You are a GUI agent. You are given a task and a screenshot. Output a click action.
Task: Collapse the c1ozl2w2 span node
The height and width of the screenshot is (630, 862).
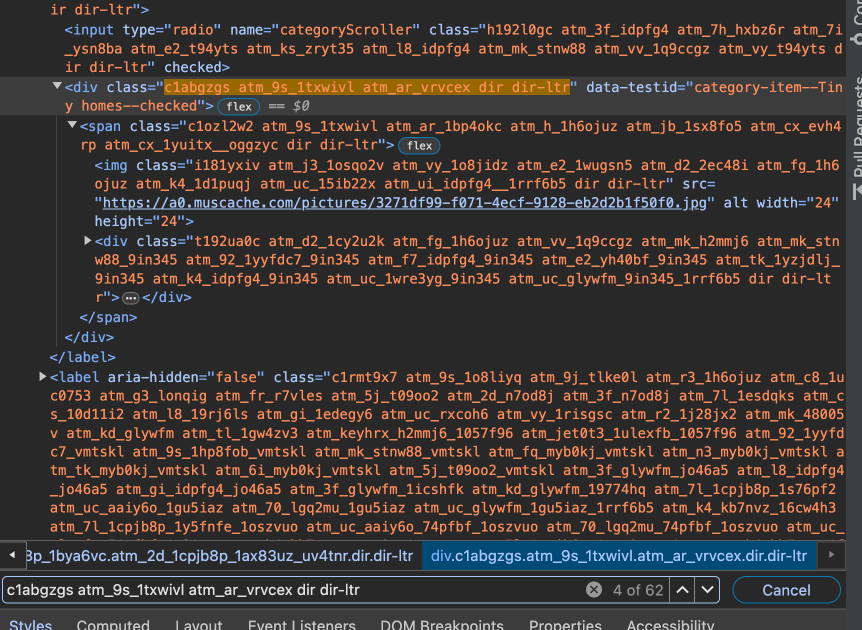tap(71, 125)
